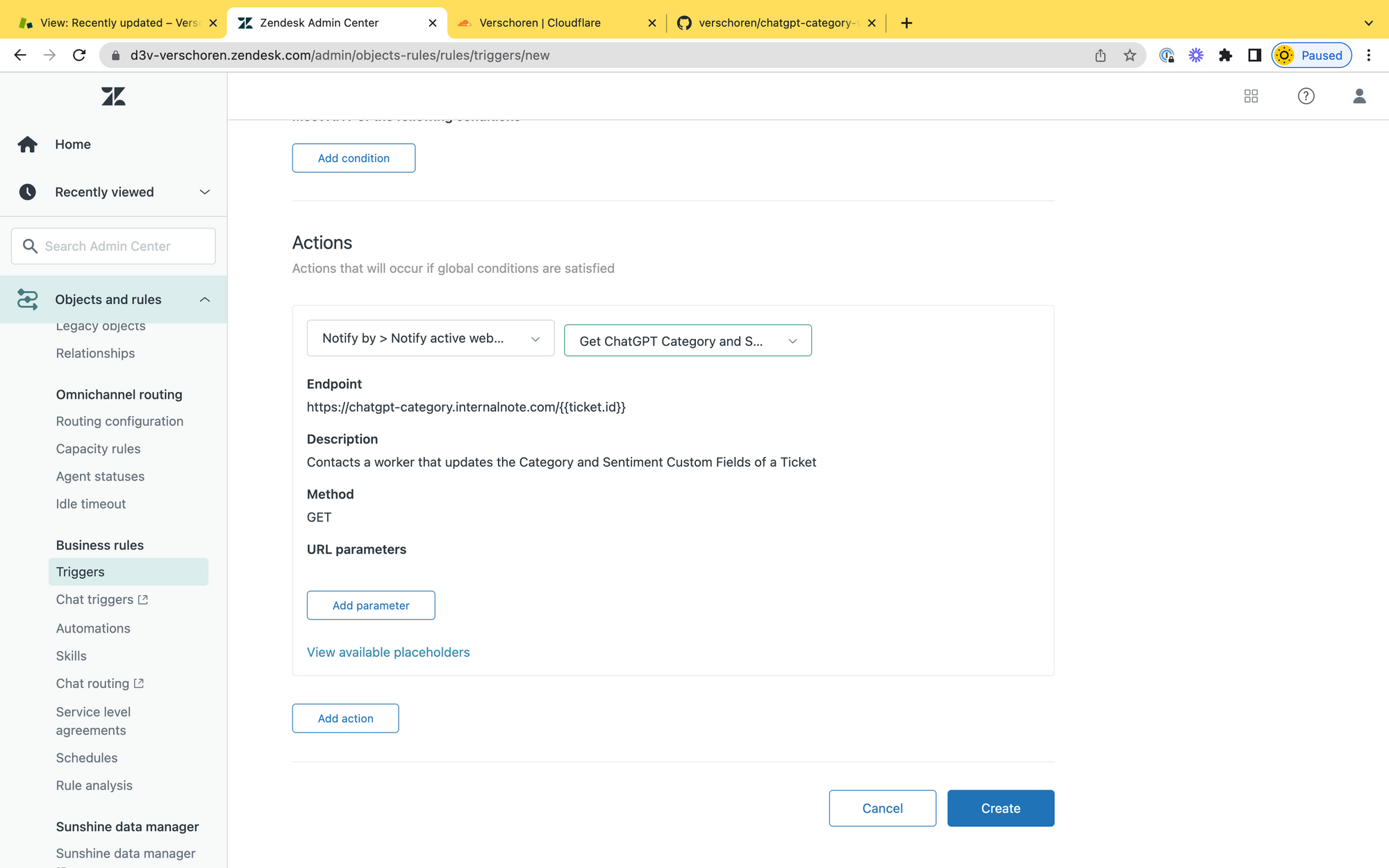Expand the Recently viewed section
This screenshot has height=868, width=1389.
(204, 192)
